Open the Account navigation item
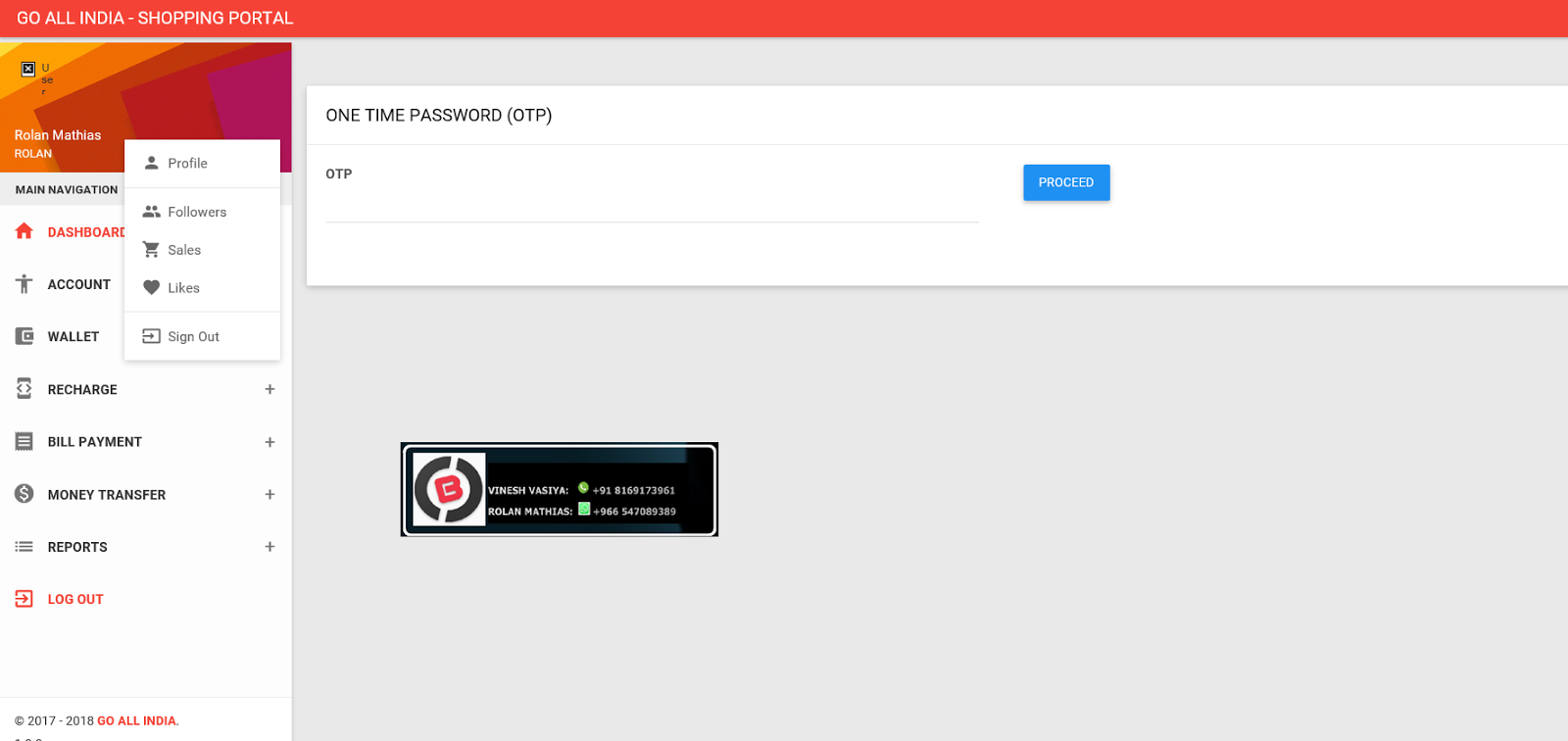 pyautogui.click(x=79, y=284)
